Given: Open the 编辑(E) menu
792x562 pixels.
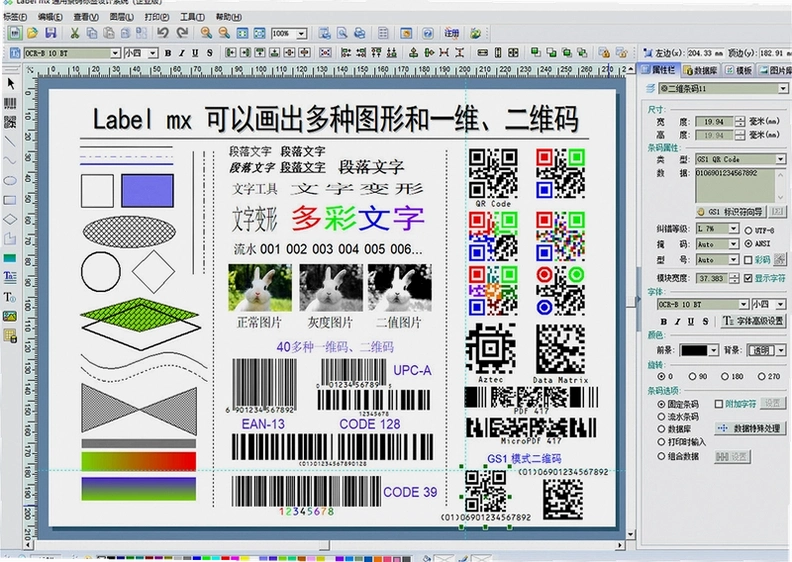Looking at the screenshot, I should point(50,17).
